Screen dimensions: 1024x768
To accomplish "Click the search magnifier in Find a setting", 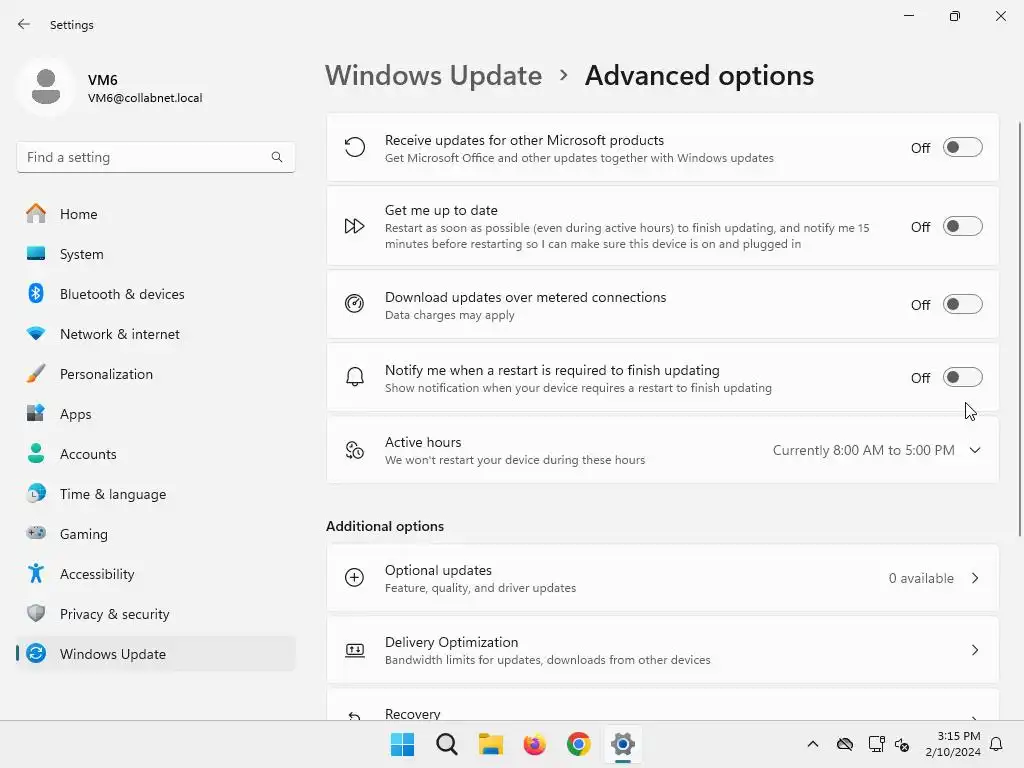I will point(277,157).
